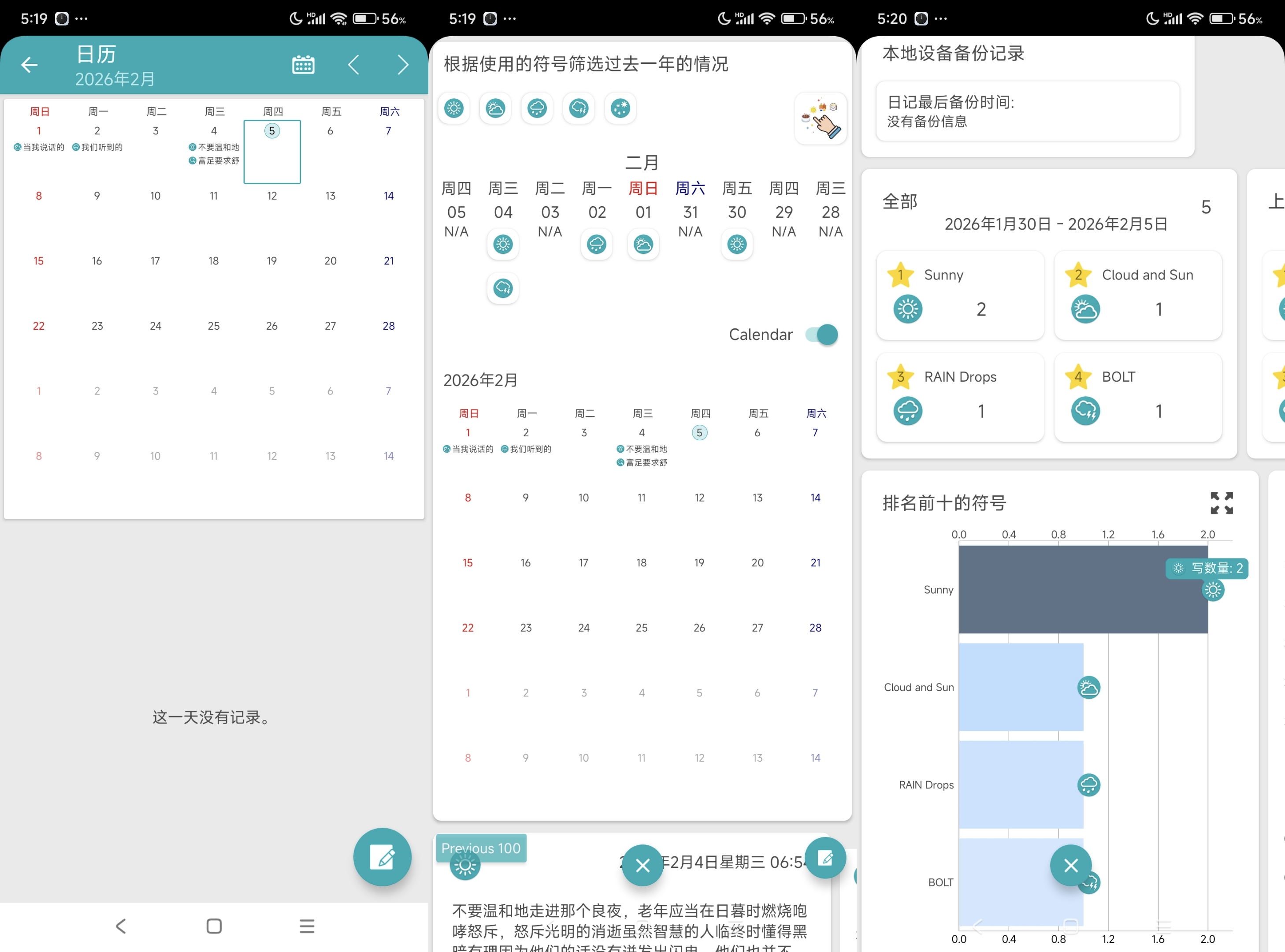Tap the back arrow in calendar header
The image size is (1285, 952).
pyautogui.click(x=30, y=65)
